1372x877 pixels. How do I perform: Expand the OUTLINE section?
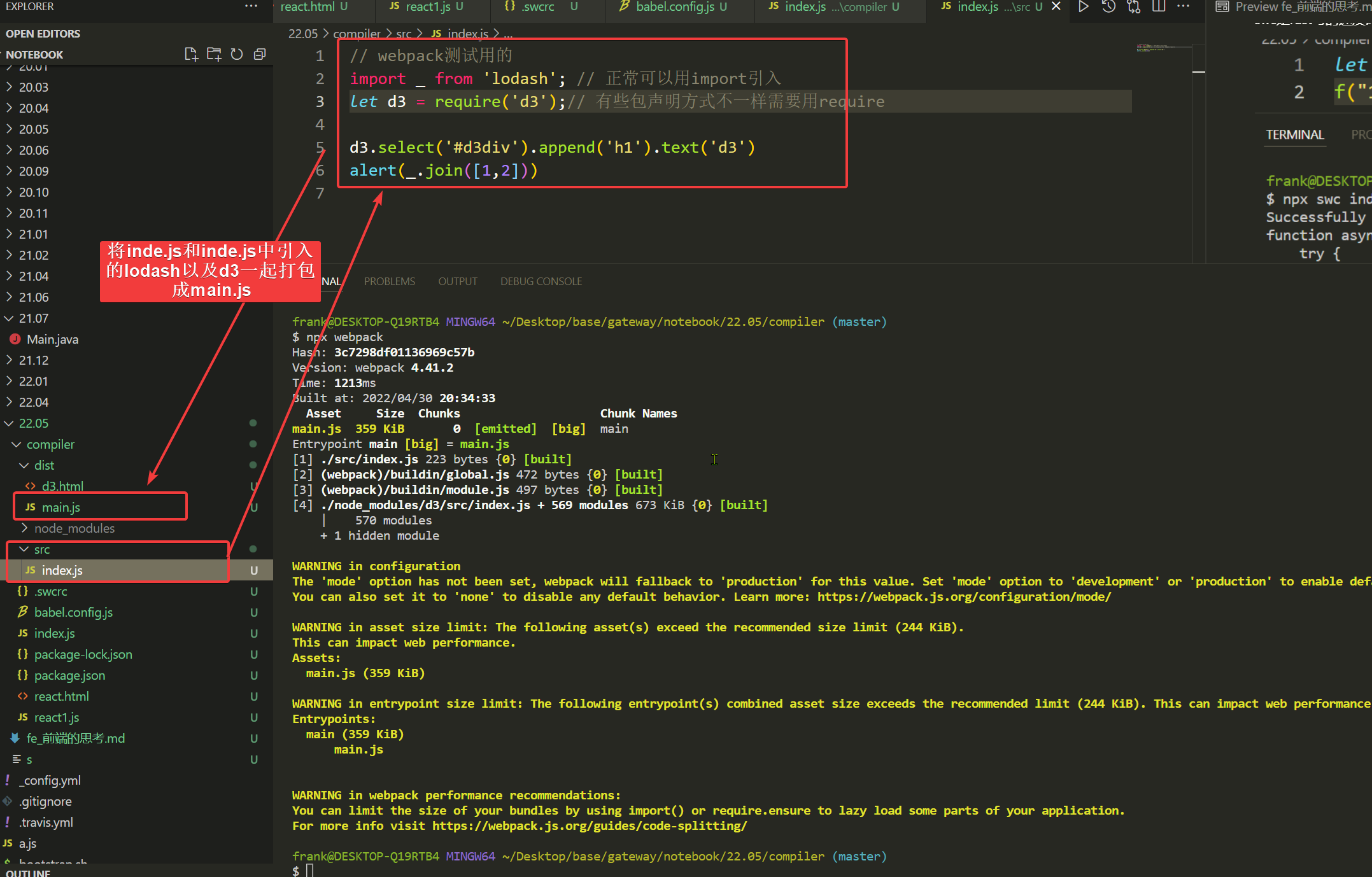pyautogui.click(x=28, y=873)
